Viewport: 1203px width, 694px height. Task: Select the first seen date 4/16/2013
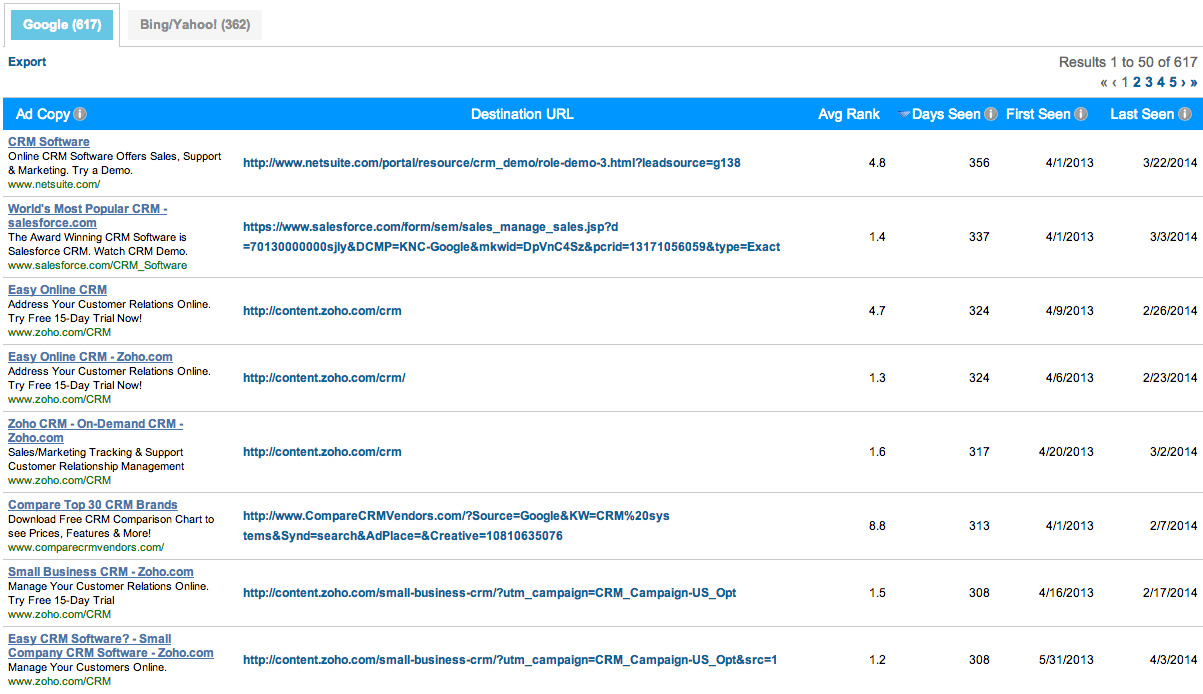[x=1066, y=593]
